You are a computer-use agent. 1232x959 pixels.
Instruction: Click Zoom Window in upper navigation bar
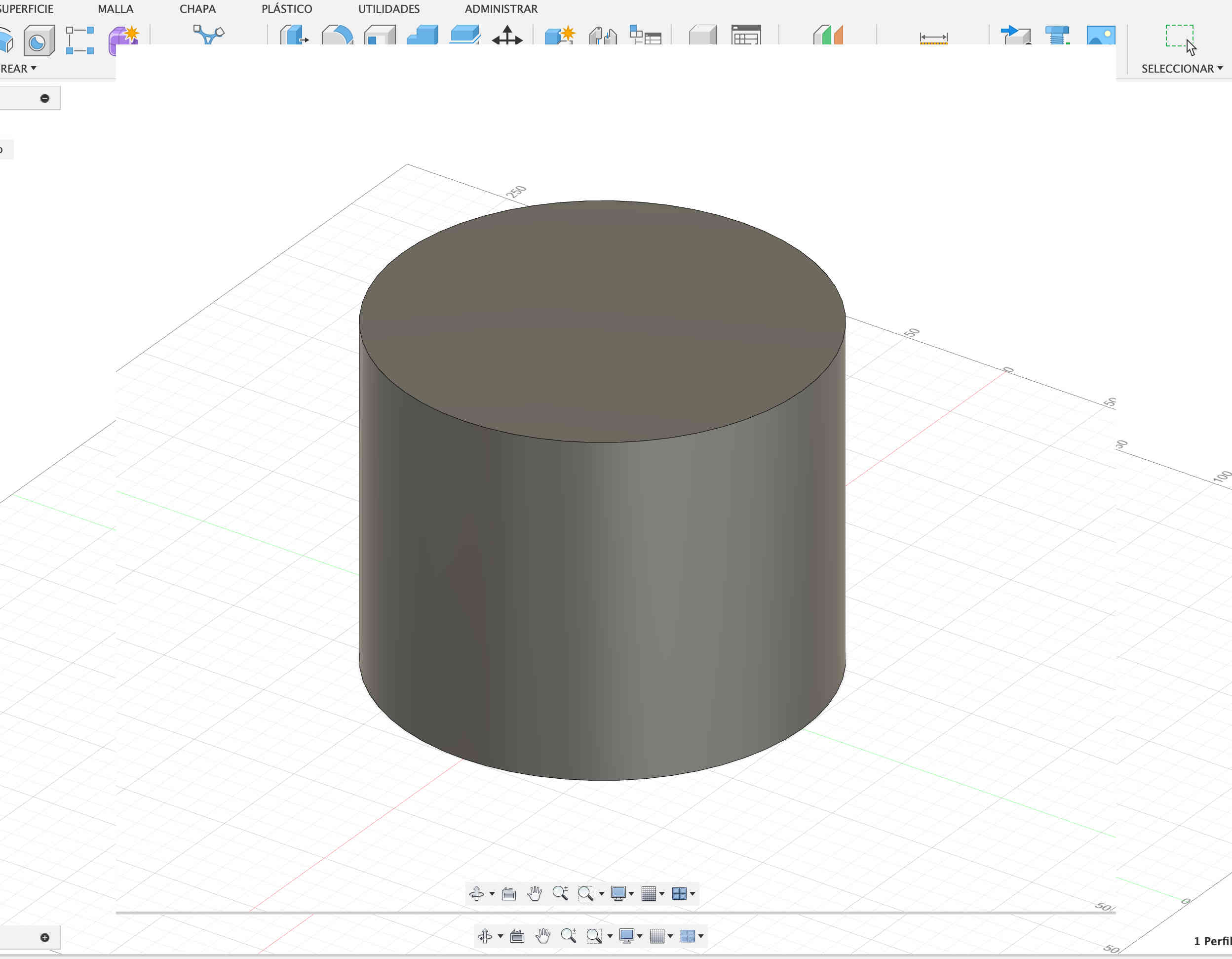(x=585, y=893)
